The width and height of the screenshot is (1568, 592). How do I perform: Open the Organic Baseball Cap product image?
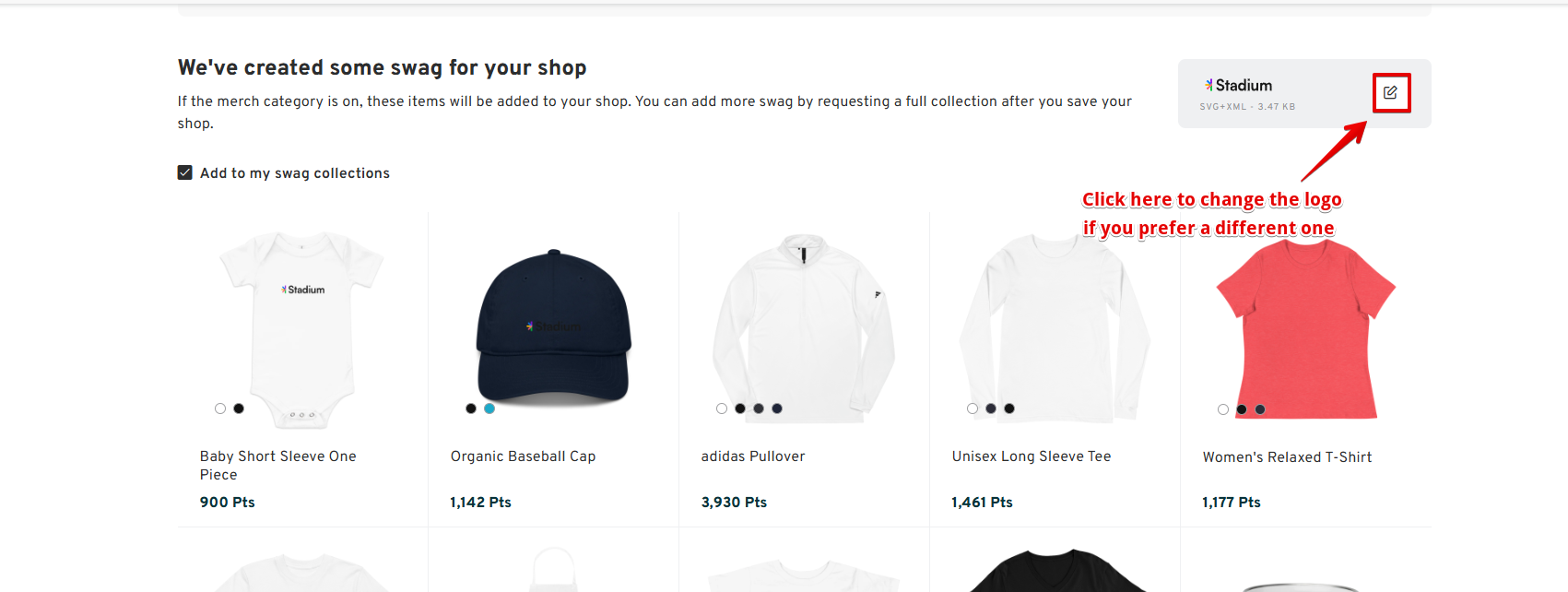pos(553,327)
